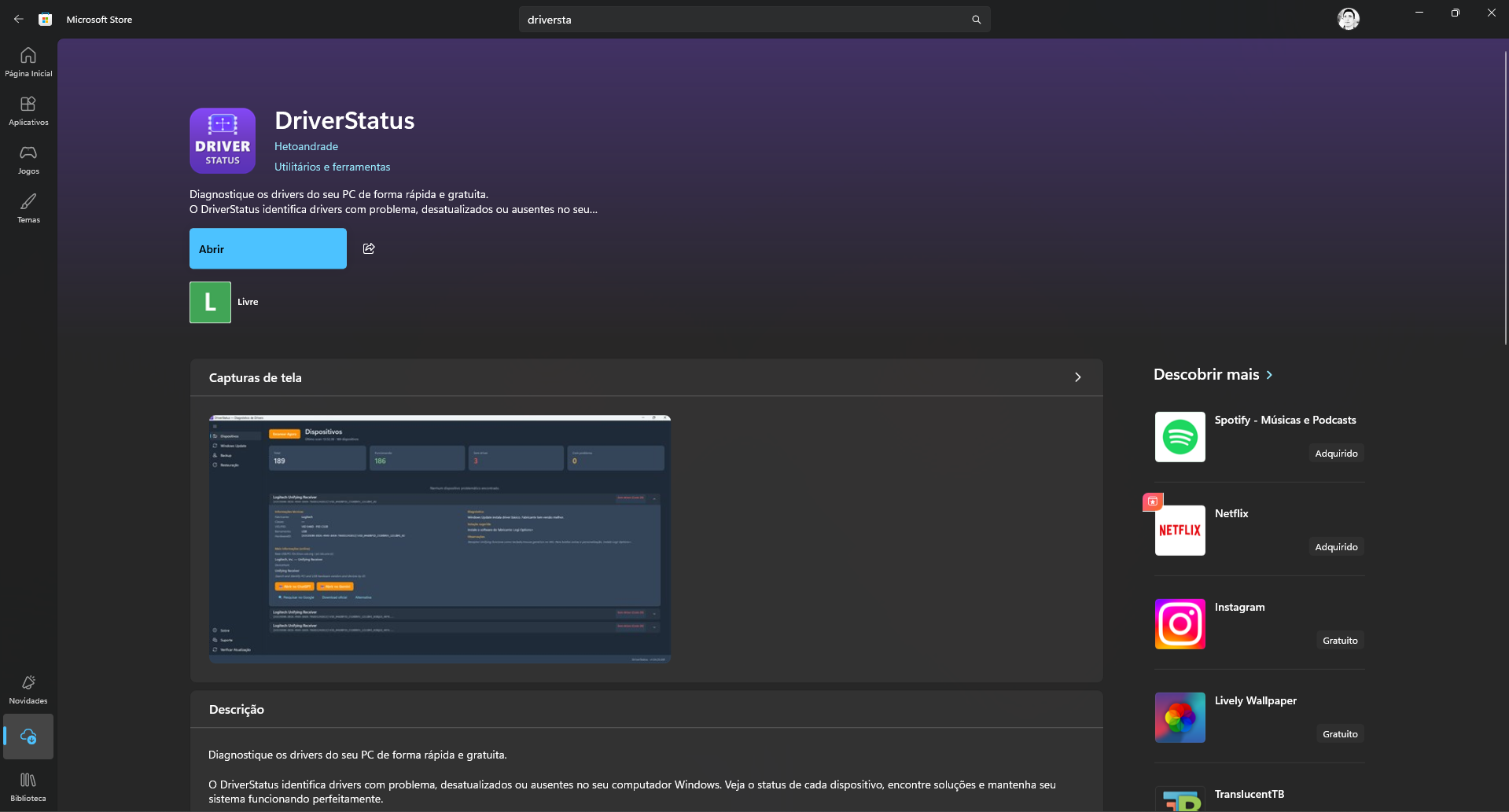Click Gratuito button for Instagram
The image size is (1509, 812).
point(1340,641)
